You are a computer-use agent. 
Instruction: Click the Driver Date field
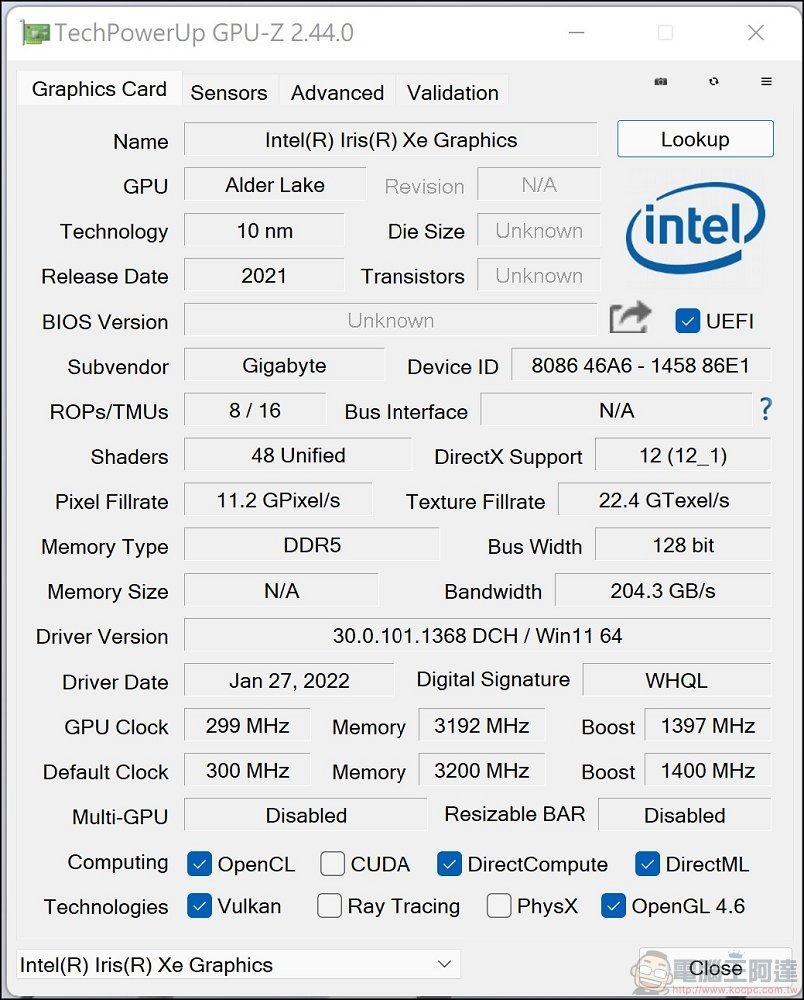coord(289,680)
